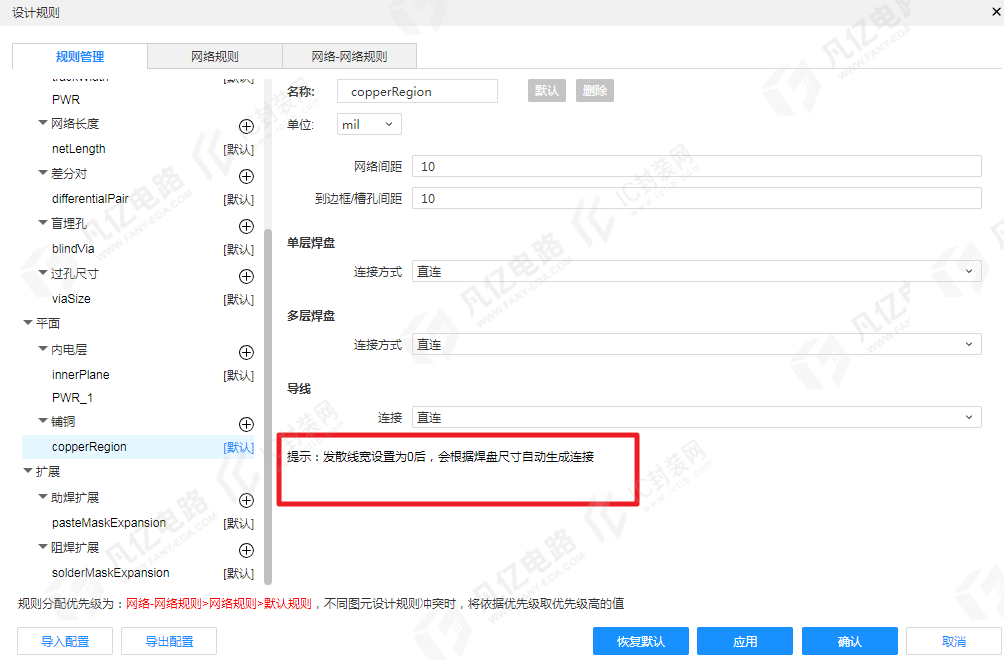Select the solderMaskExpansion rule

coord(111,572)
